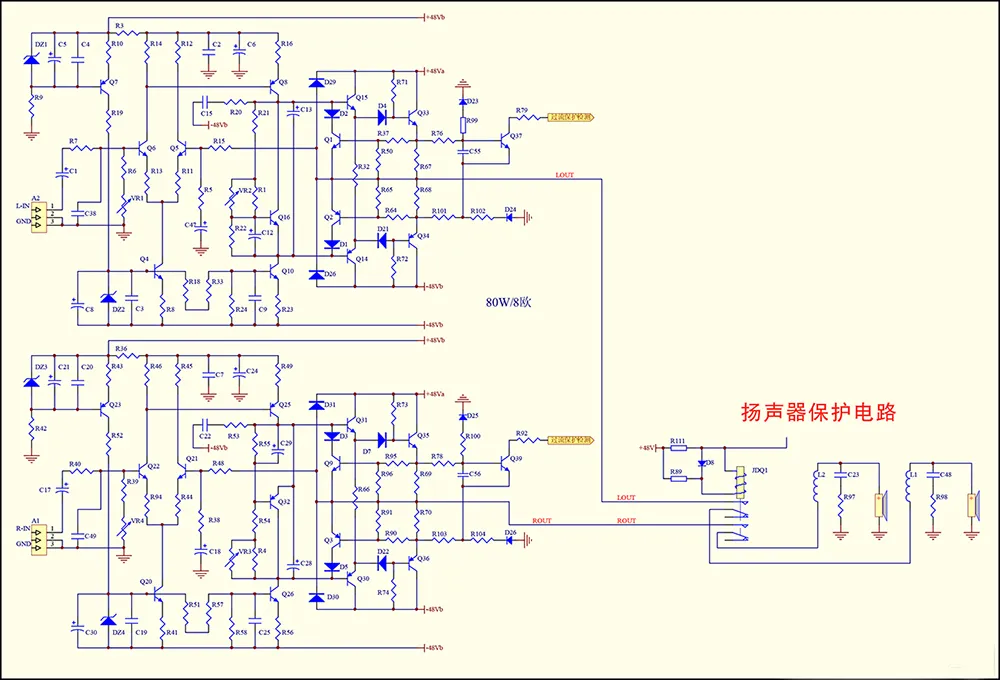
Task: Click the R89 resistor label
Action: pyautogui.click(x=676, y=471)
